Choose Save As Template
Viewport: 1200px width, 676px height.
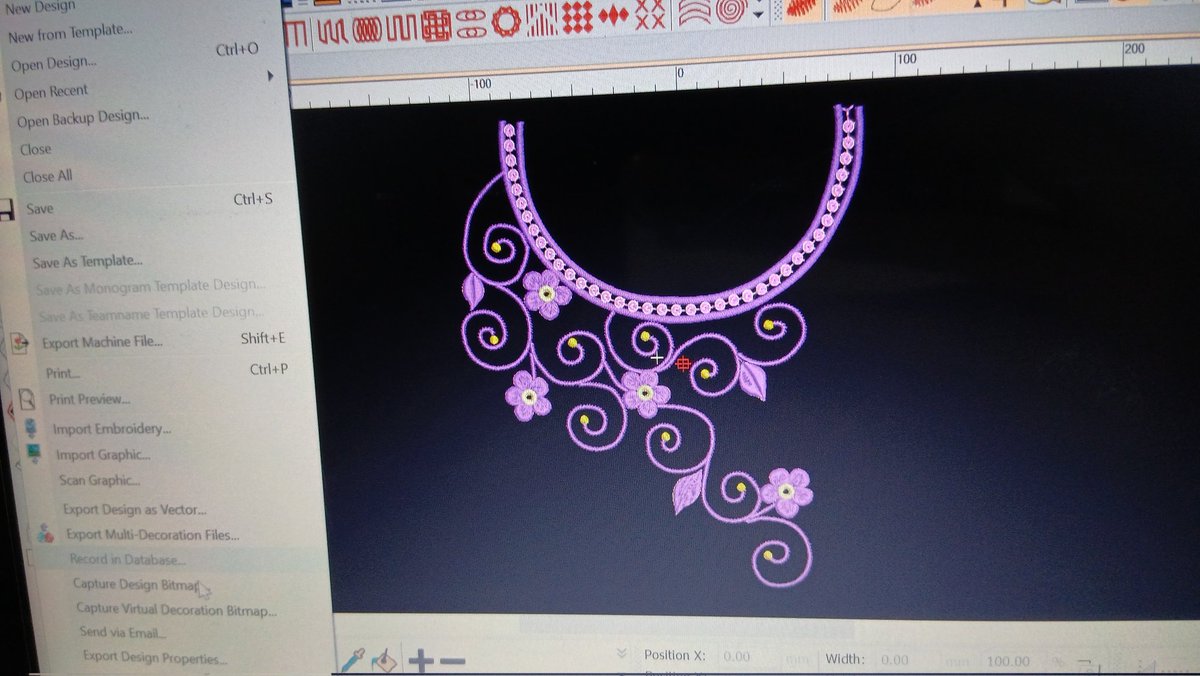pyautogui.click(x=88, y=262)
